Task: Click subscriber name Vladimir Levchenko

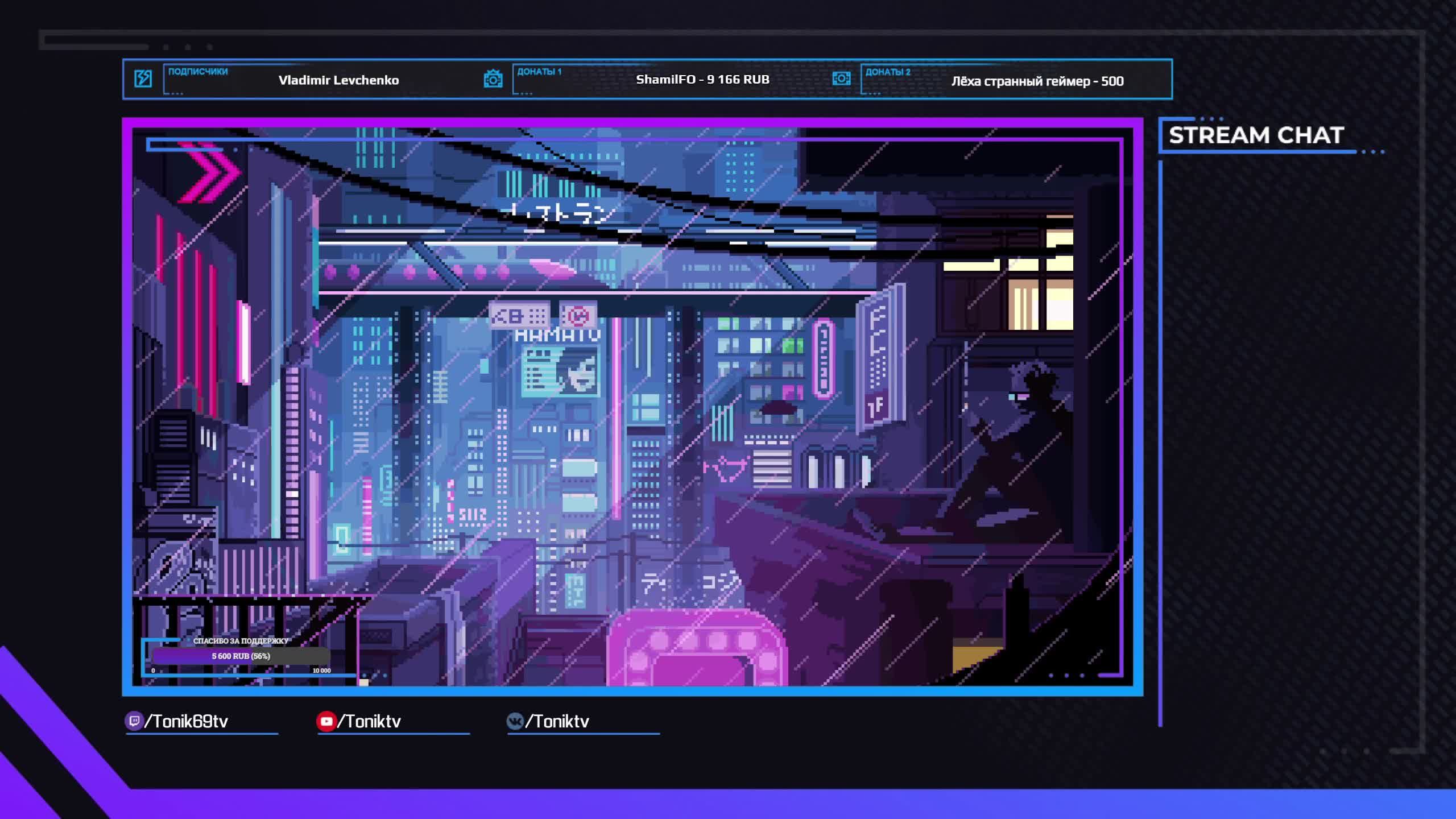Action: [338, 80]
